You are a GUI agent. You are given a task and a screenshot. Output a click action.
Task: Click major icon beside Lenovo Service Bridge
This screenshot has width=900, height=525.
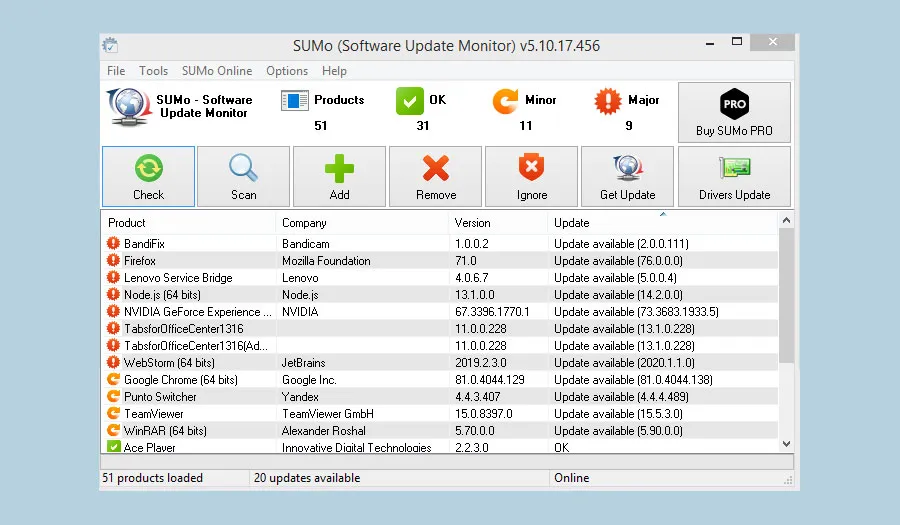click(x=113, y=277)
